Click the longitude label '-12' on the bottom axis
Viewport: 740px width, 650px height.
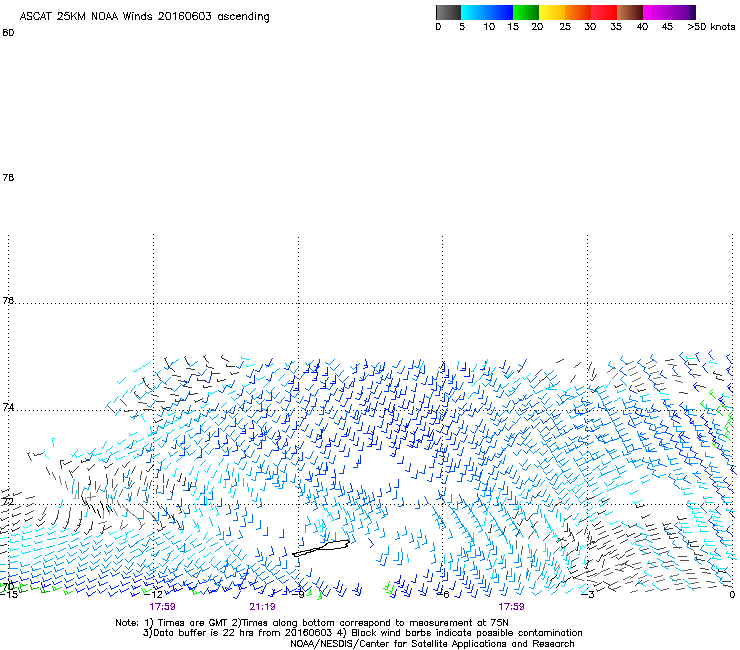click(x=153, y=594)
